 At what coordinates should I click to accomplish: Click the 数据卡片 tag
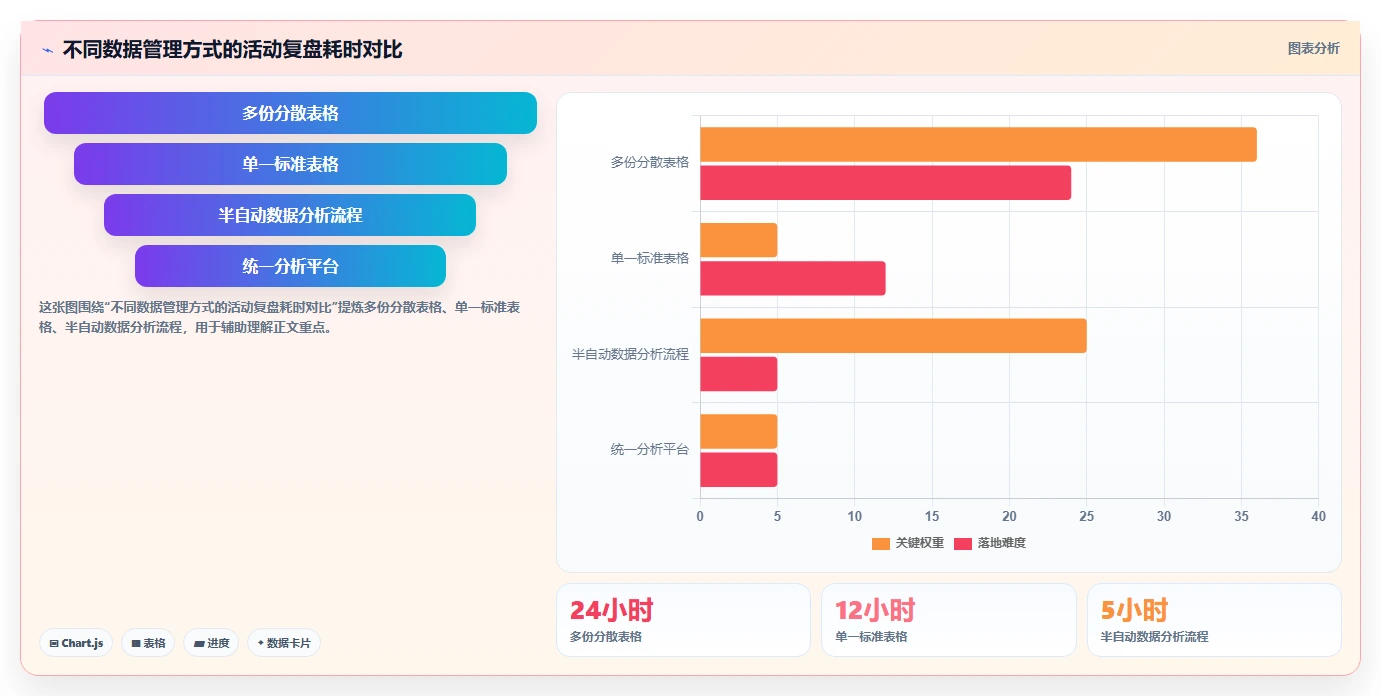point(284,643)
